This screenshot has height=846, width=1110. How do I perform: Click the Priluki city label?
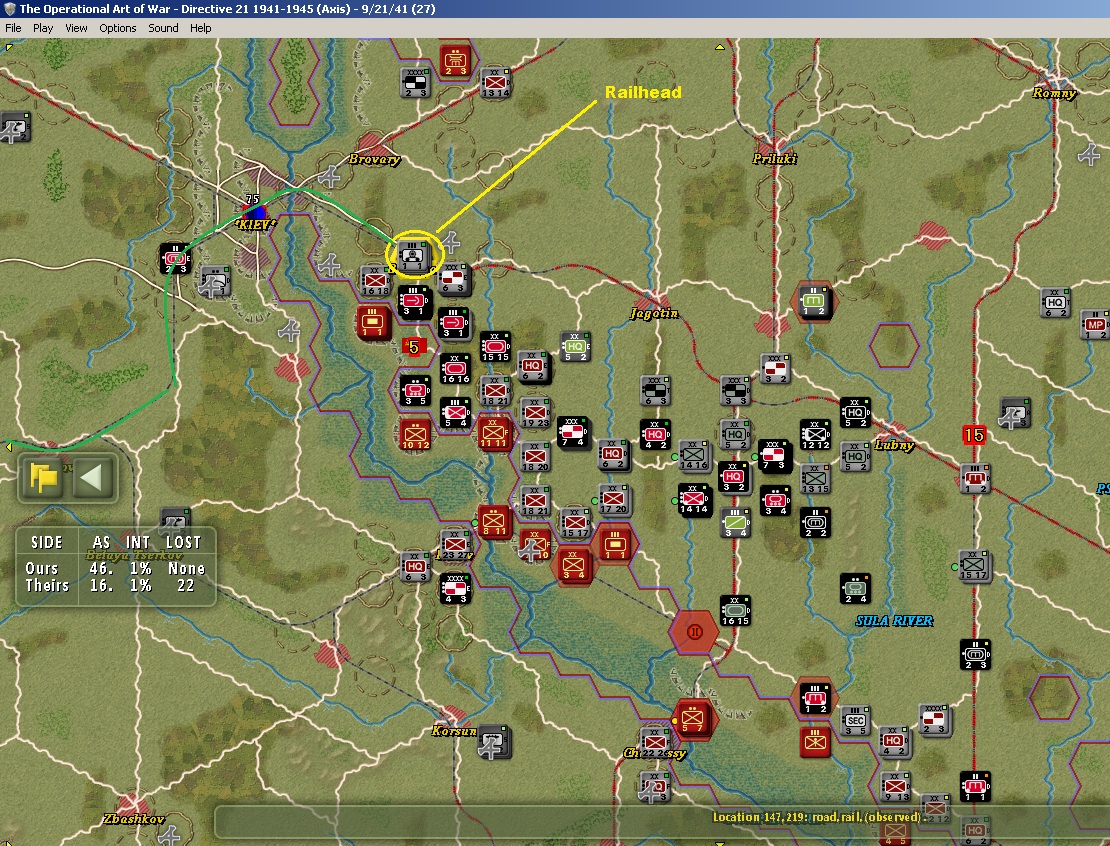click(774, 159)
